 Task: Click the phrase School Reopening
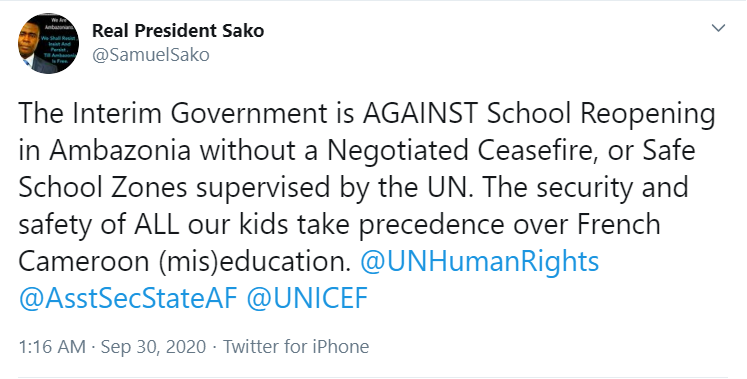(601, 114)
